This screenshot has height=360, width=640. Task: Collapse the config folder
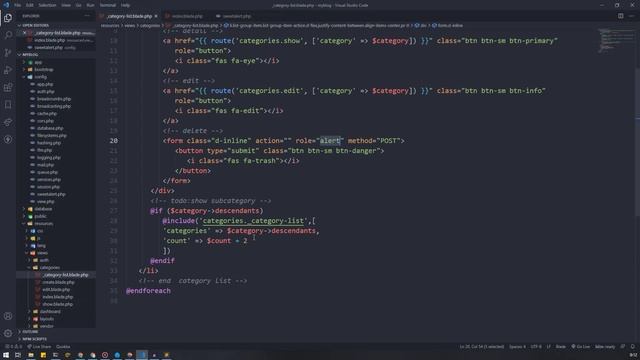(x=40, y=77)
